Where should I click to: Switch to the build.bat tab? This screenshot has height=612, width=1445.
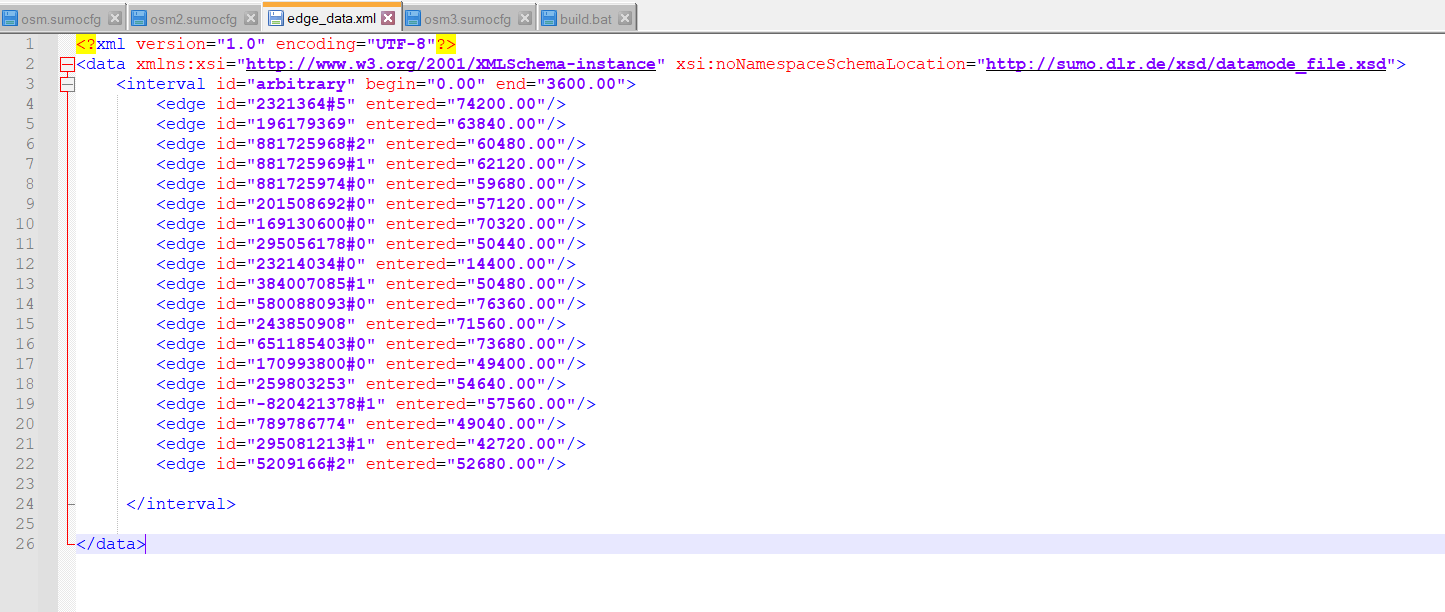click(585, 19)
